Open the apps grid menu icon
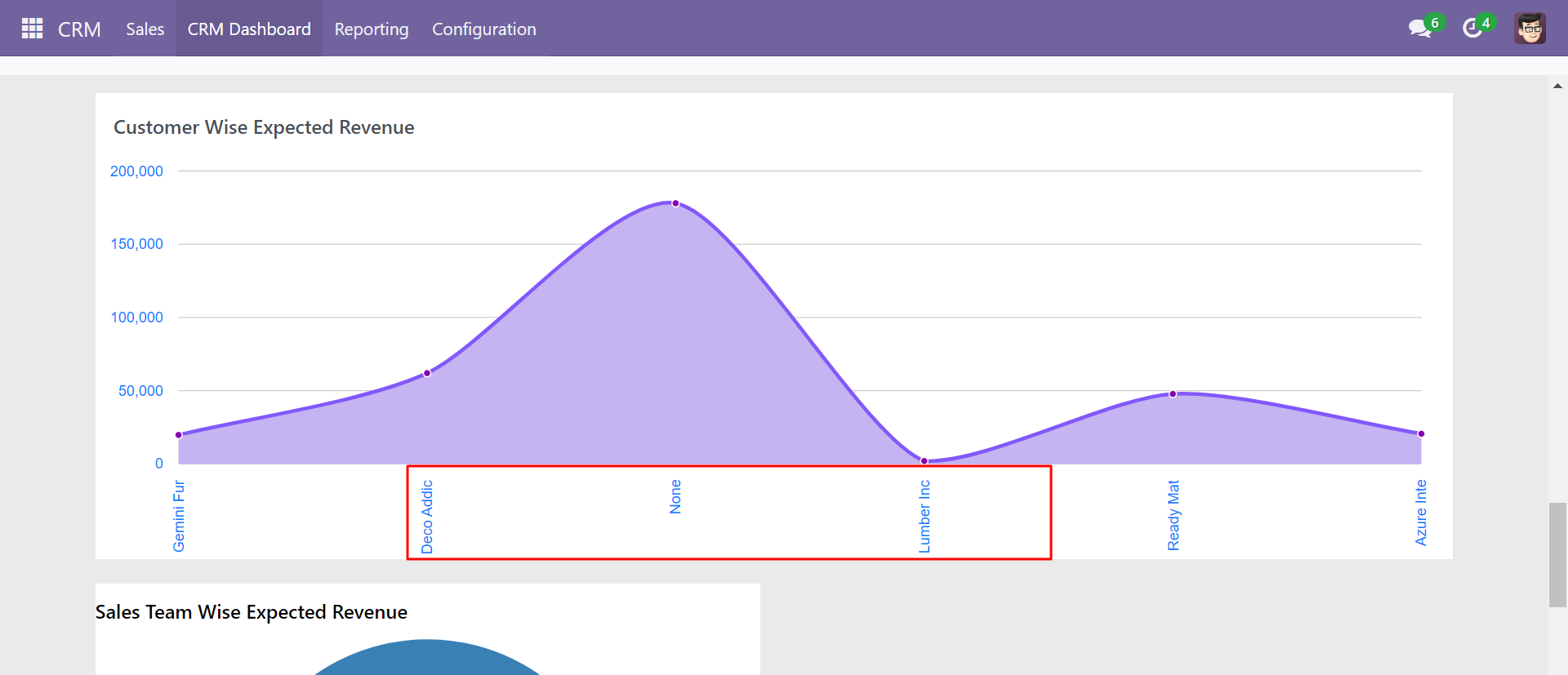The image size is (1568, 675). [x=32, y=29]
